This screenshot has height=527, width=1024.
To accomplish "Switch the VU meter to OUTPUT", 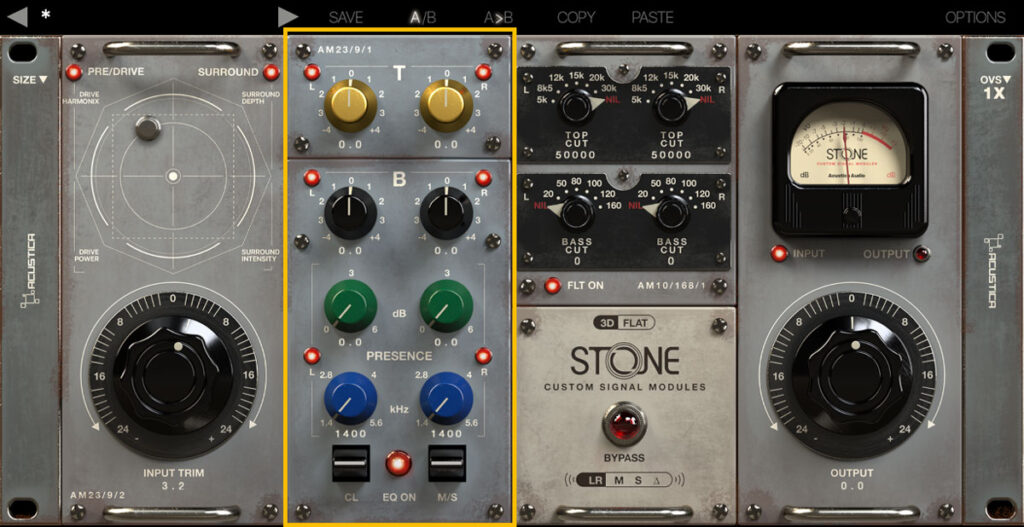I will tap(921, 254).
